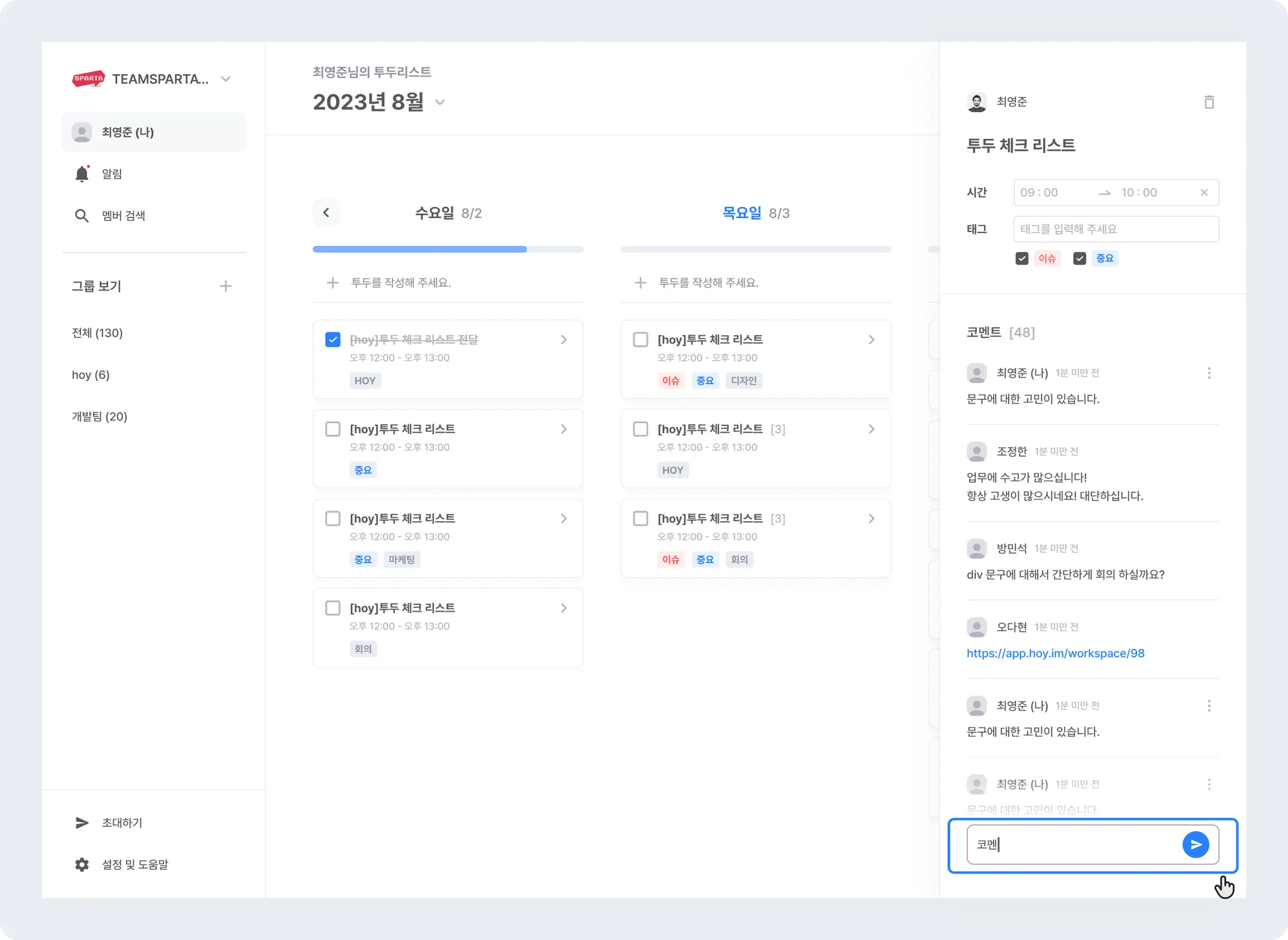Toggle the 이슈 tag checkbox
This screenshot has height=940, width=1288.
pyautogui.click(x=1022, y=258)
